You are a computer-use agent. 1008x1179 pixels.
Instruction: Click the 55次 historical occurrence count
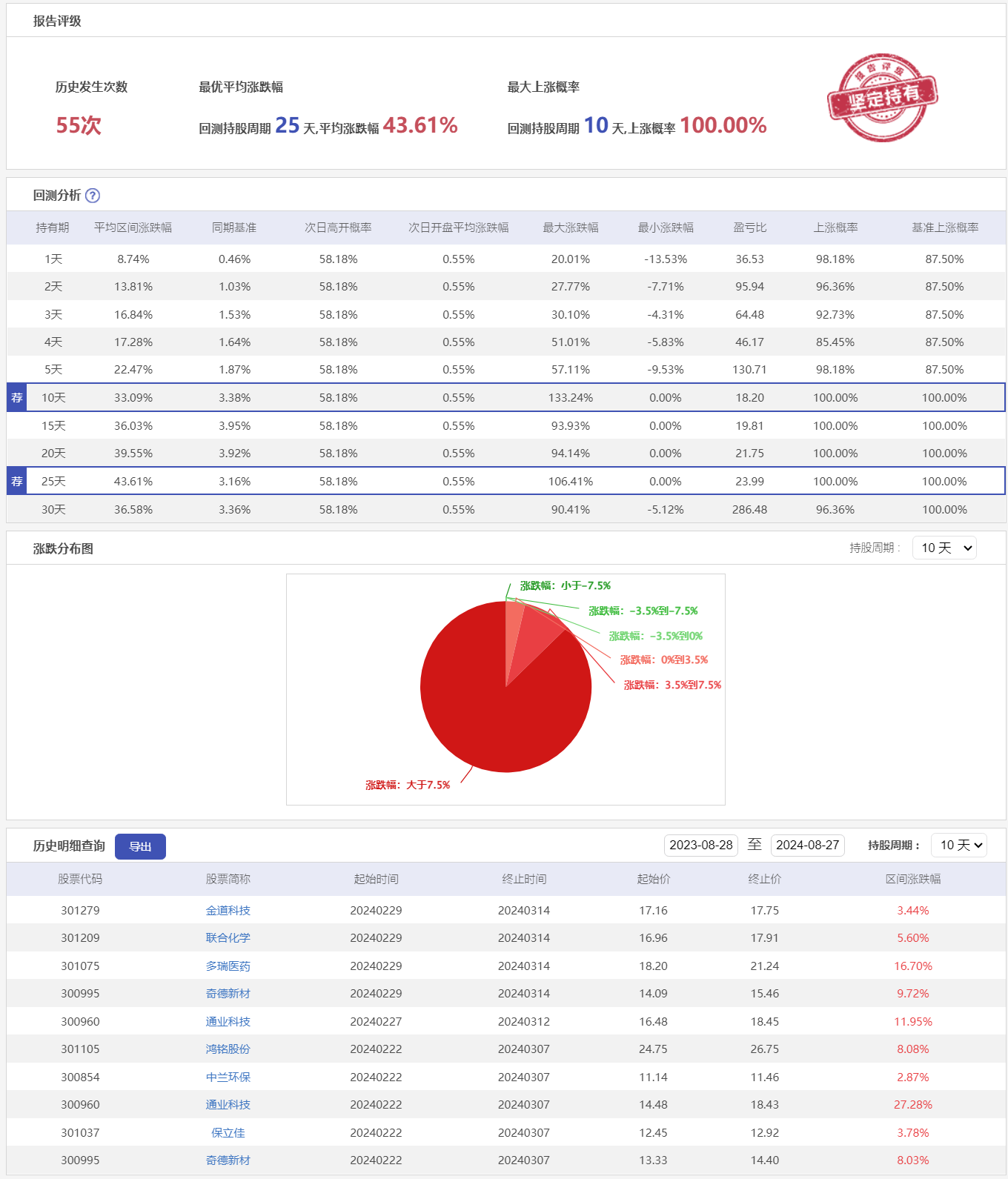tap(79, 125)
